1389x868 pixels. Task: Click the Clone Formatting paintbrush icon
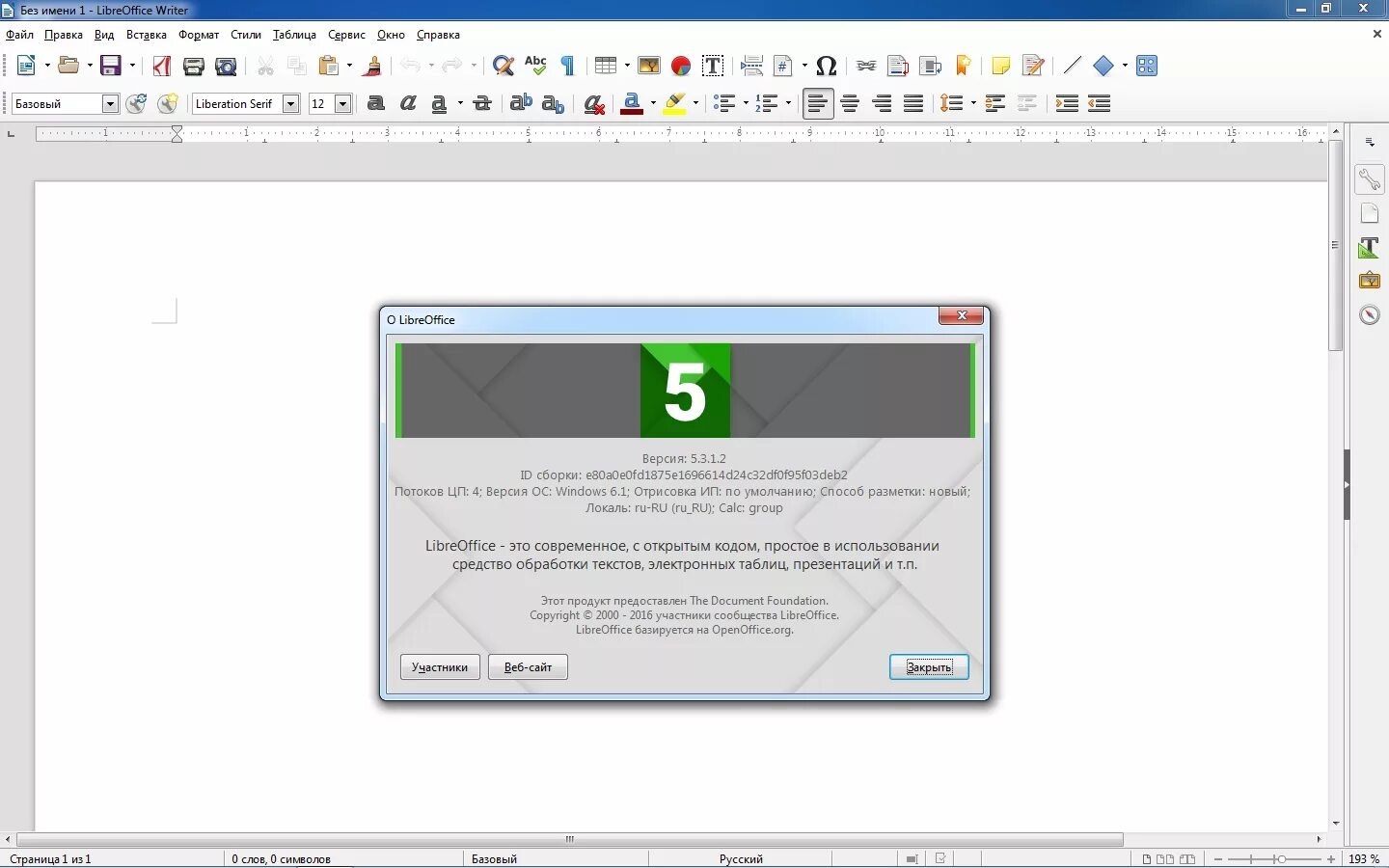tap(373, 66)
